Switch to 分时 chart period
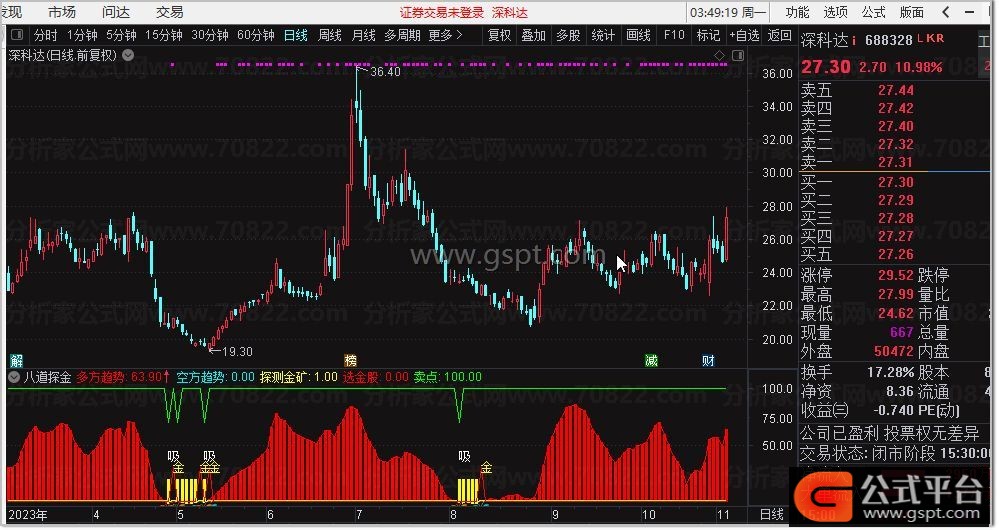Screen dimensions: 999x530 pos(45,35)
